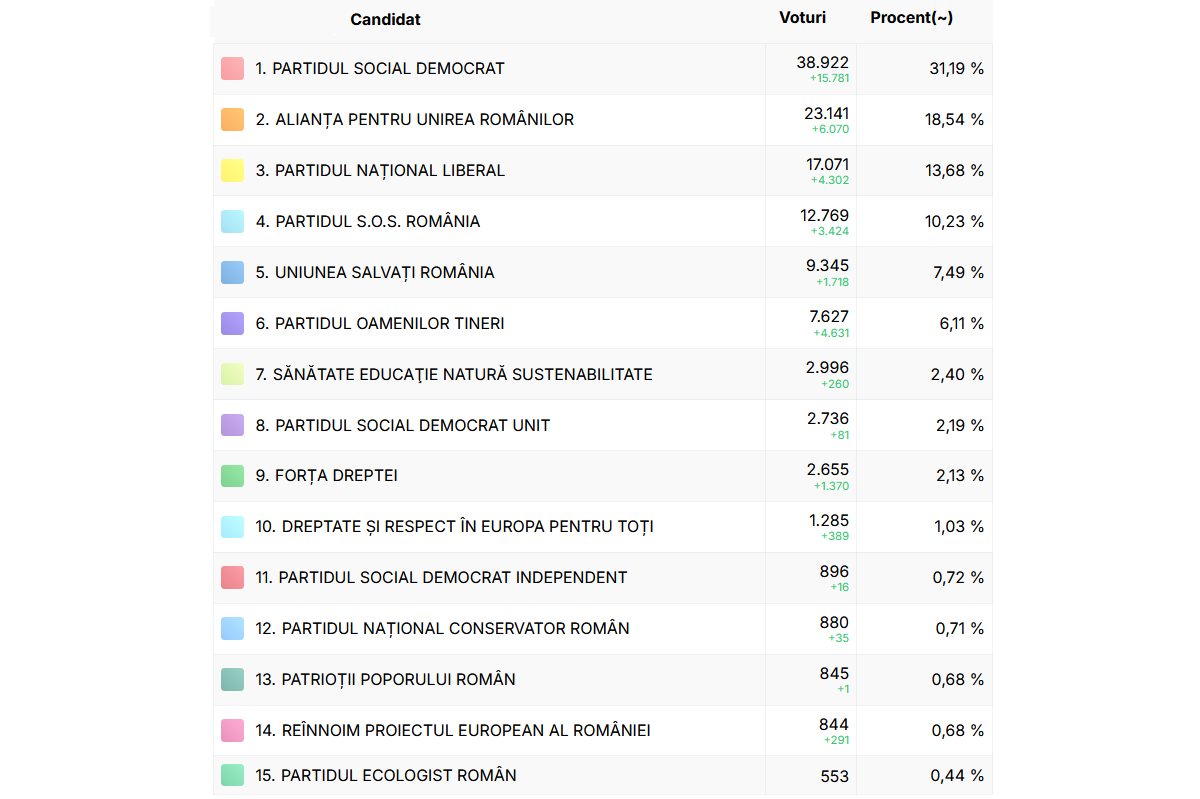Select row 5. UNIUNEA SALVAȚI ROMÂNIA
This screenshot has width=1200, height=799.
pos(603,273)
